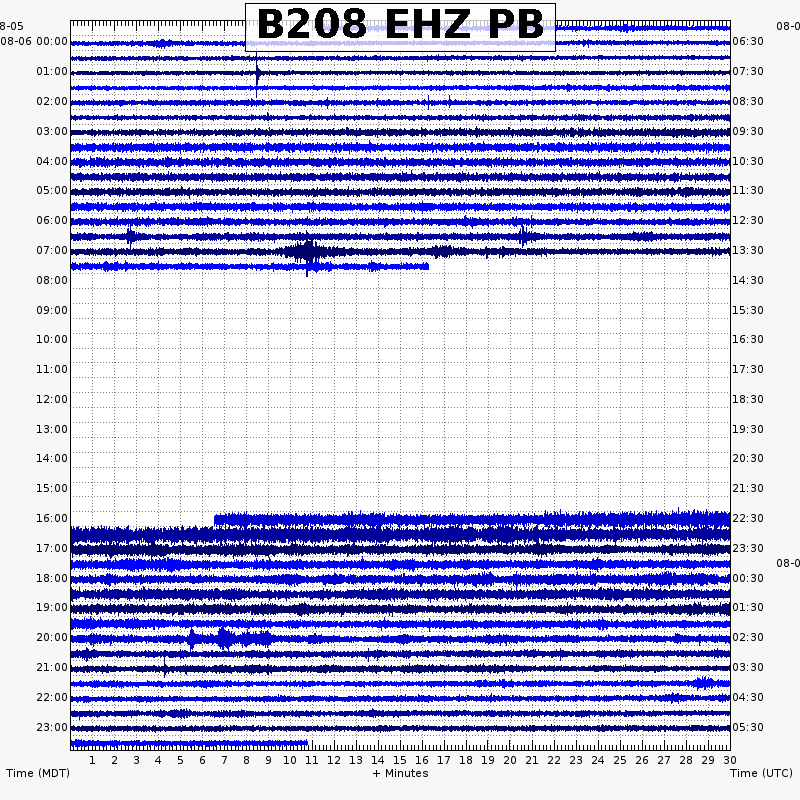
Task: Select the 22:30 UTC row label
Action: coord(748,518)
